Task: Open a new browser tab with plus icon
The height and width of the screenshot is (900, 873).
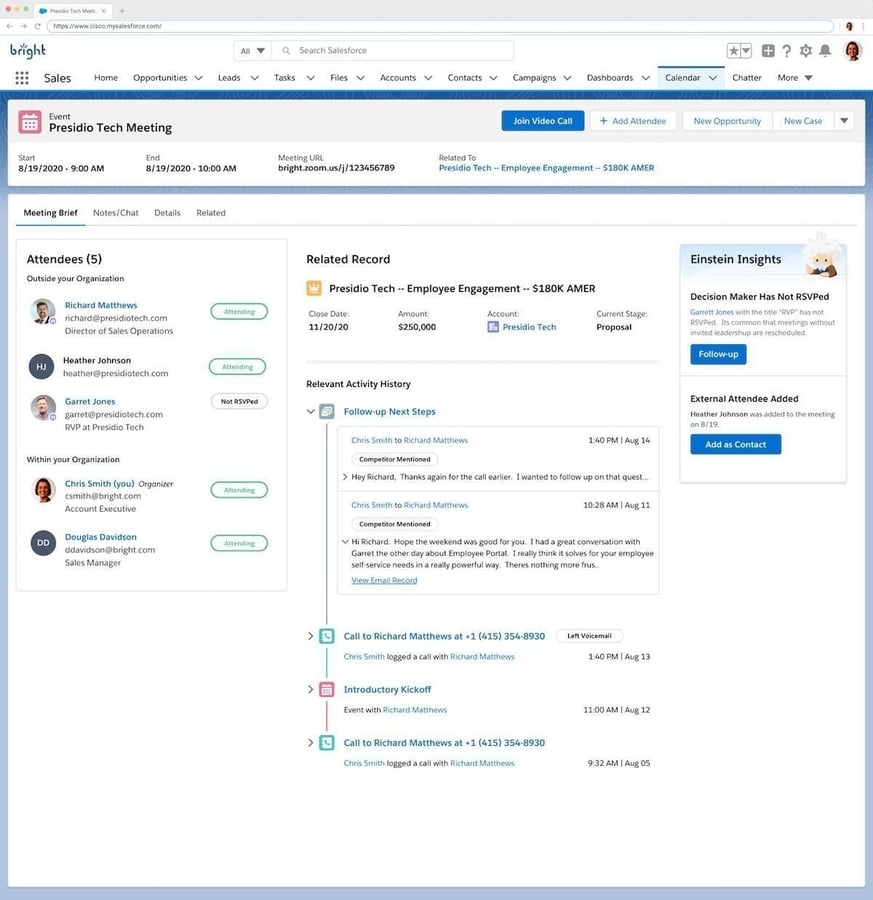Action: 122,10
